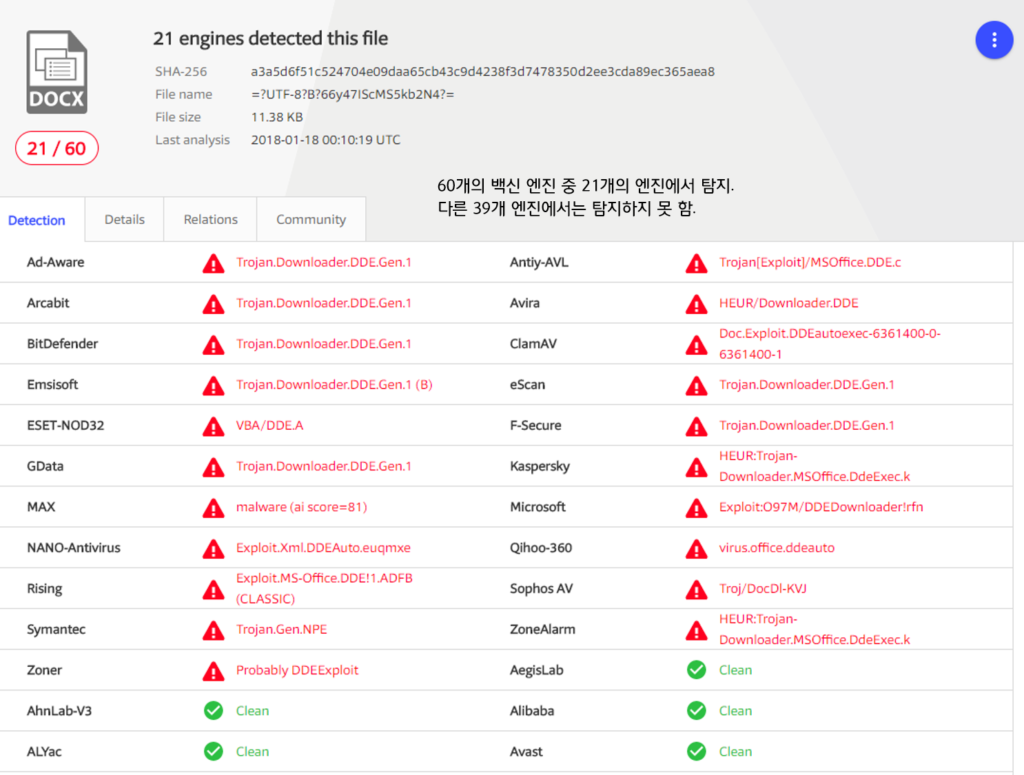Open the HEUR/Downloader.DDE result from Avira
The image size is (1024, 775).
(x=791, y=303)
